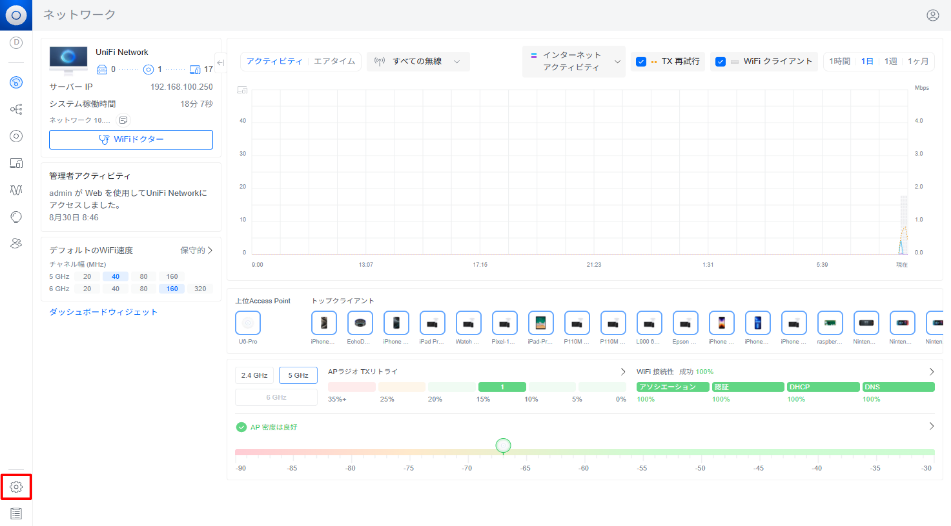
Task: Open the system log icon below the gear
Action: pyautogui.click(x=16, y=513)
